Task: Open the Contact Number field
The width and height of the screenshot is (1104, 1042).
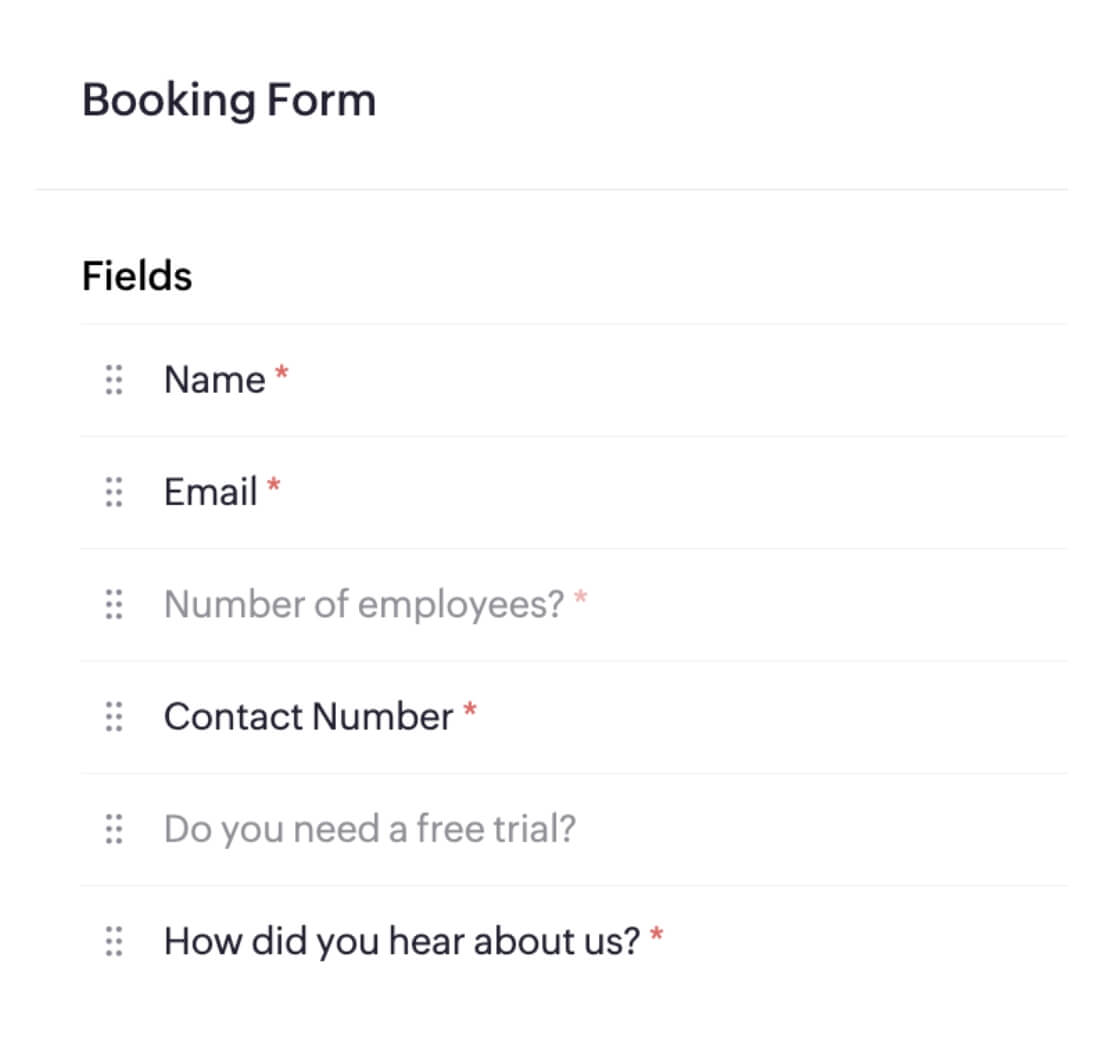Action: 308,717
